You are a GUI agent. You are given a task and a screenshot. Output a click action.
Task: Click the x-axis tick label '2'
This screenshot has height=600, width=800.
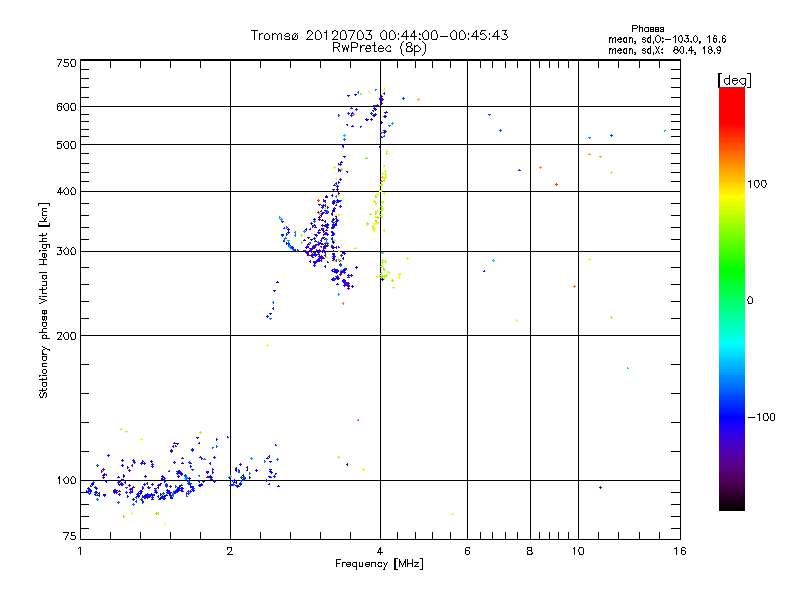point(230,551)
